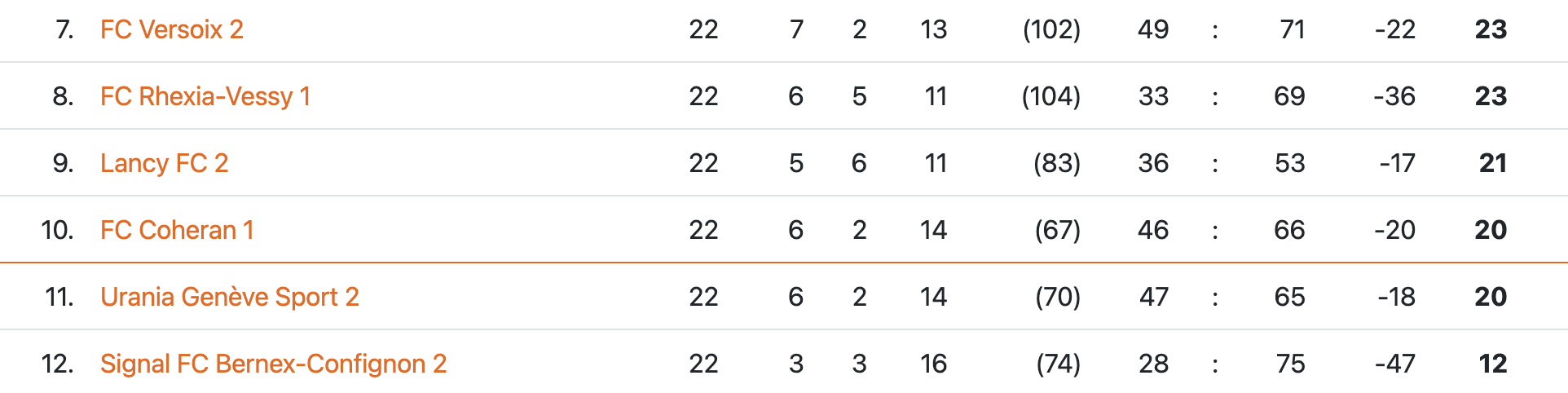Select Signal FC Bernex-Confignon 2's 12 points

click(1492, 364)
